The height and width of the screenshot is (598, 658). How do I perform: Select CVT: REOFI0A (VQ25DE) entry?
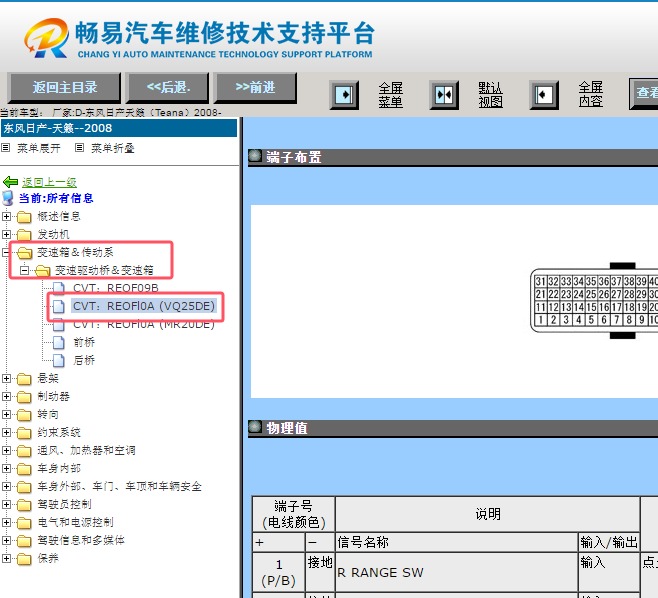pyautogui.click(x=144, y=306)
